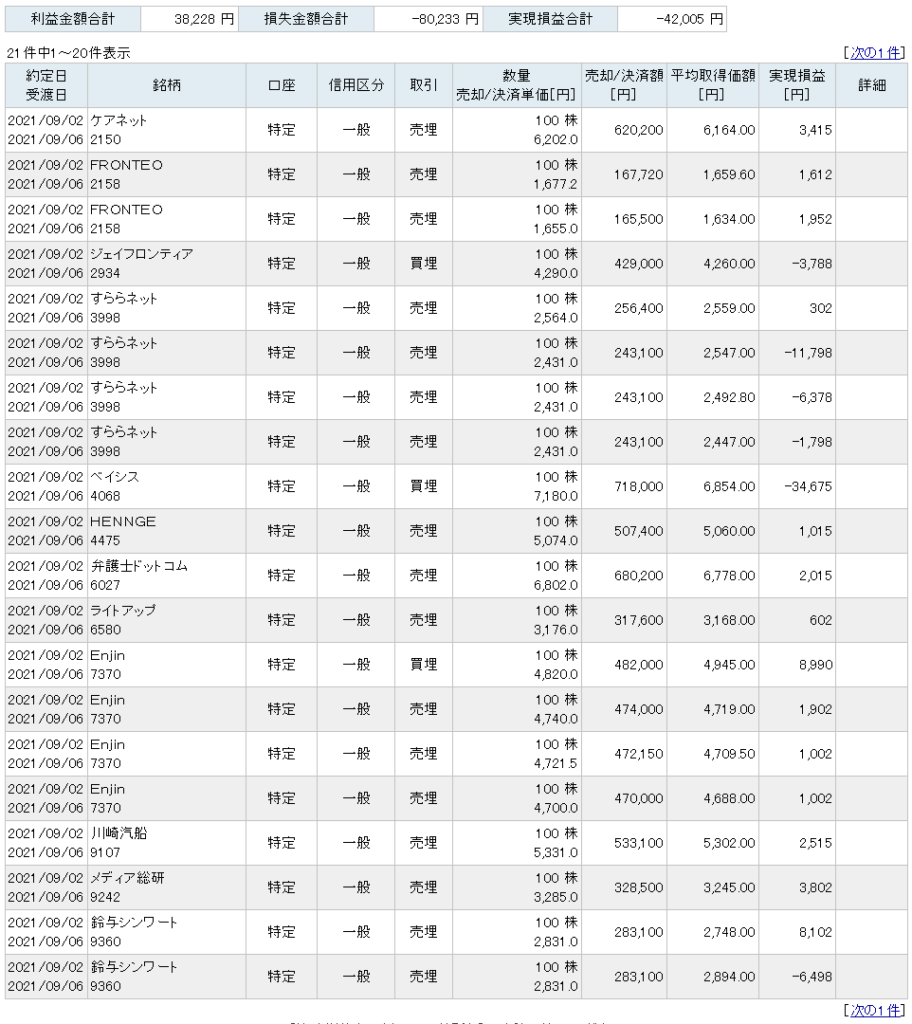Viewport: 912px width, 1024px height.
Task: Open the bottom 次の1件 link
Action: point(875,1010)
